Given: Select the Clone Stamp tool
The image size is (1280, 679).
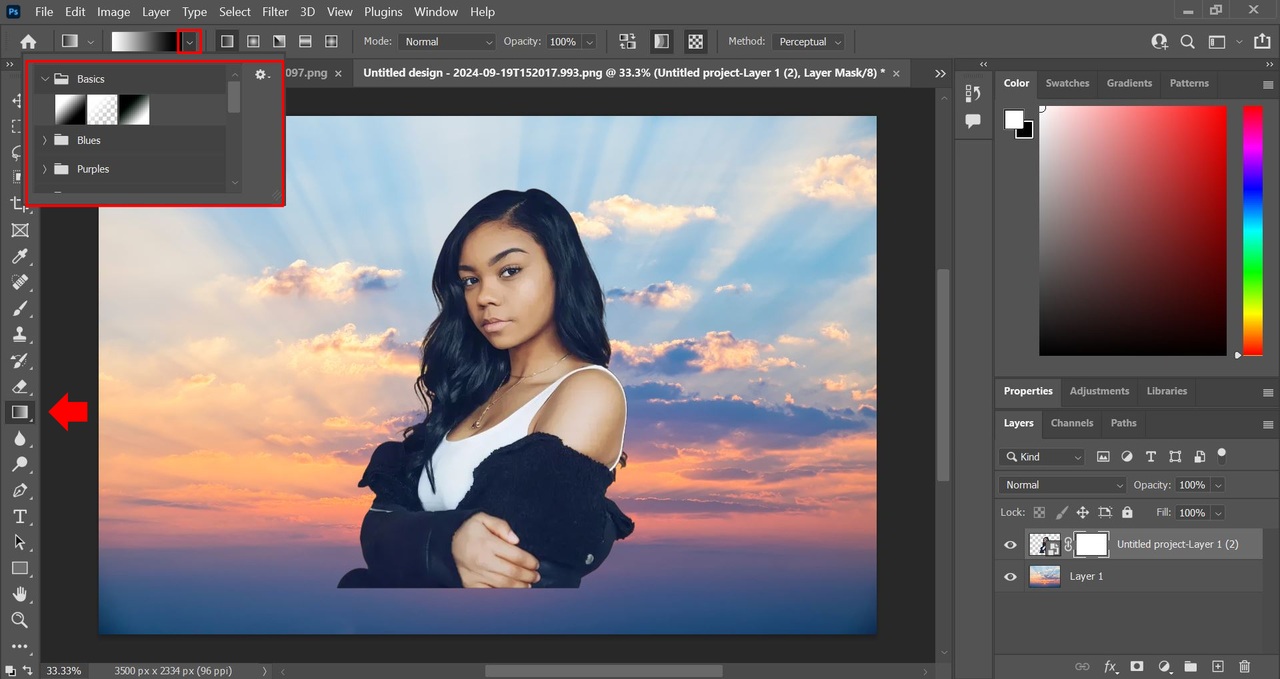Looking at the screenshot, I should point(19,334).
